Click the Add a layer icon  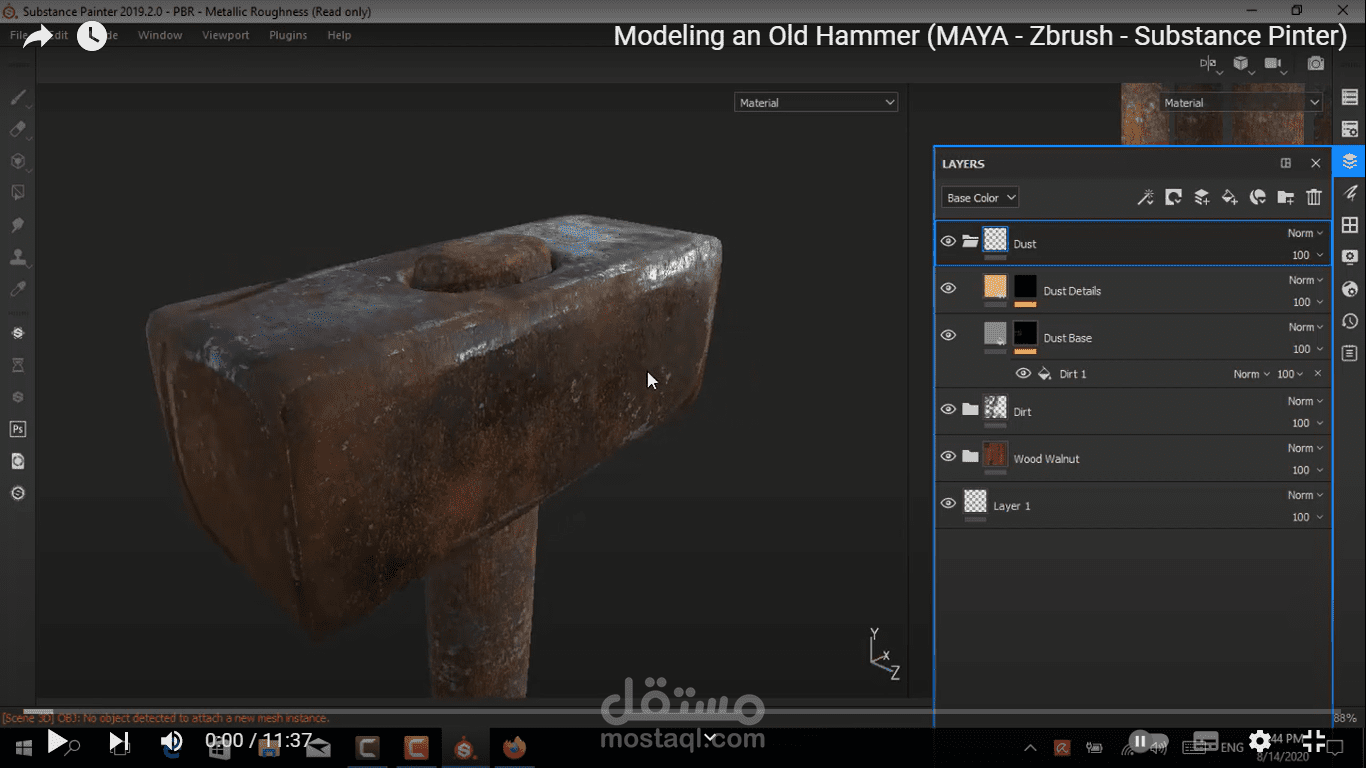point(1202,197)
